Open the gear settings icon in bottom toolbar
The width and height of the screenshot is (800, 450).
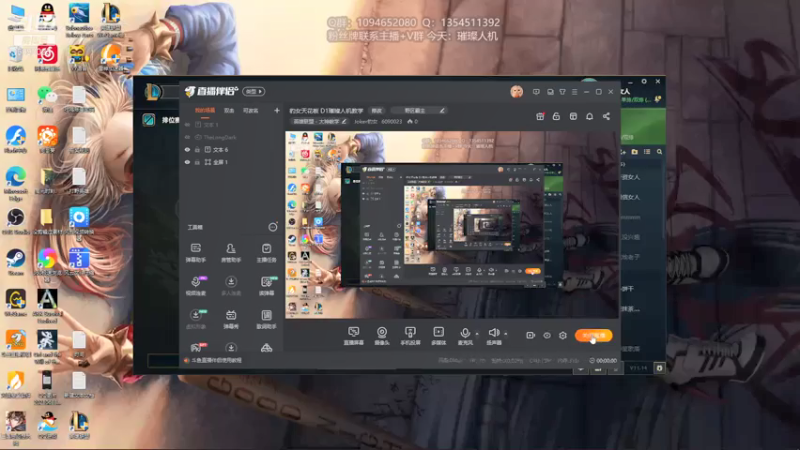(563, 335)
